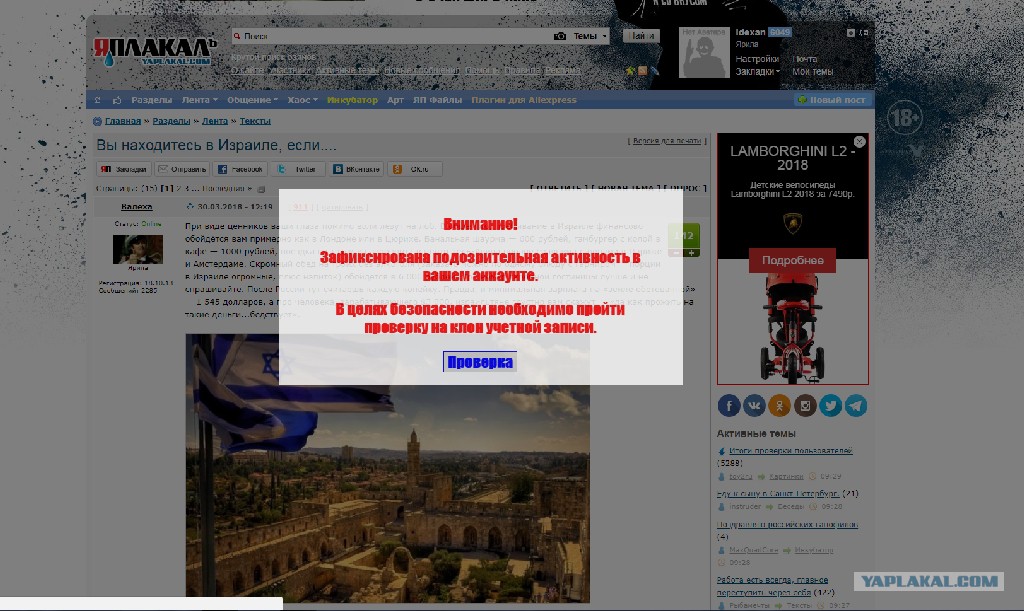Share via ЯП Закладки button
The height and width of the screenshot is (611, 1024).
pos(124,169)
